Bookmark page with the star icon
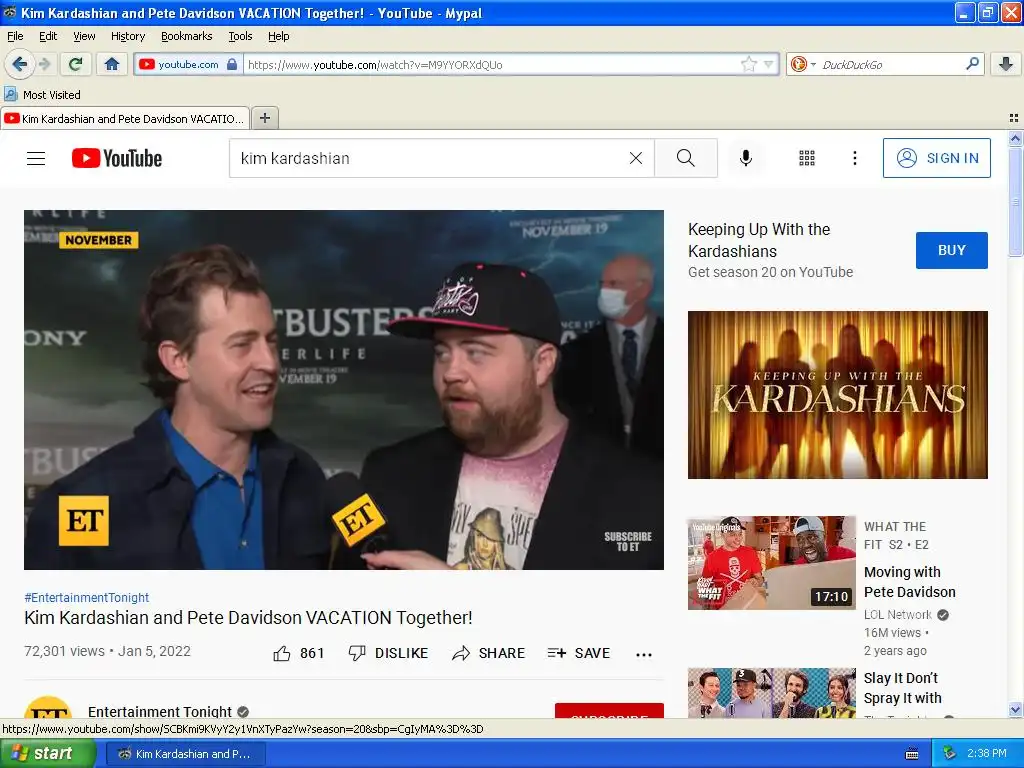This screenshot has height=768, width=1024. [749, 64]
